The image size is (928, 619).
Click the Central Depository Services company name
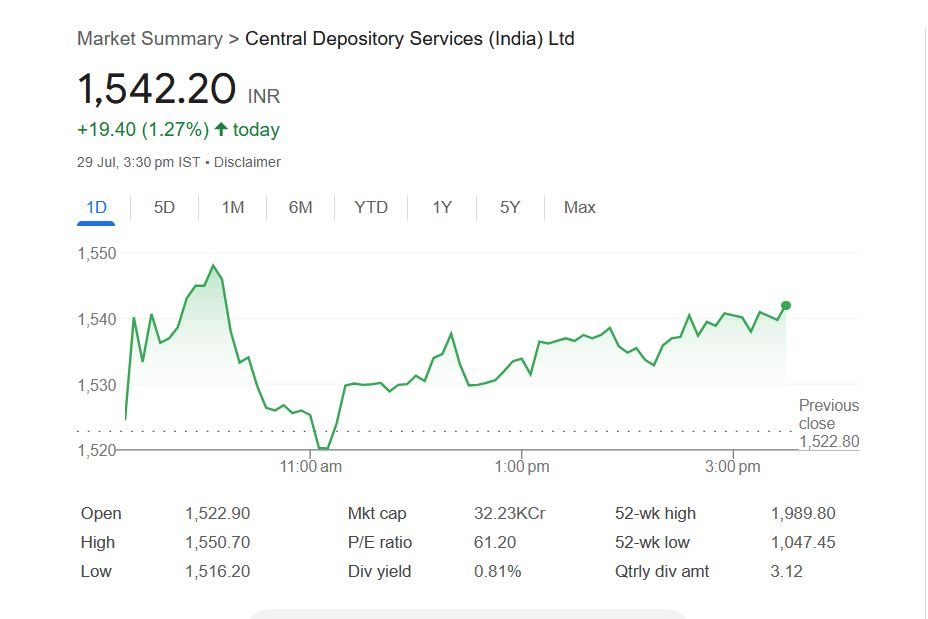[x=409, y=39]
